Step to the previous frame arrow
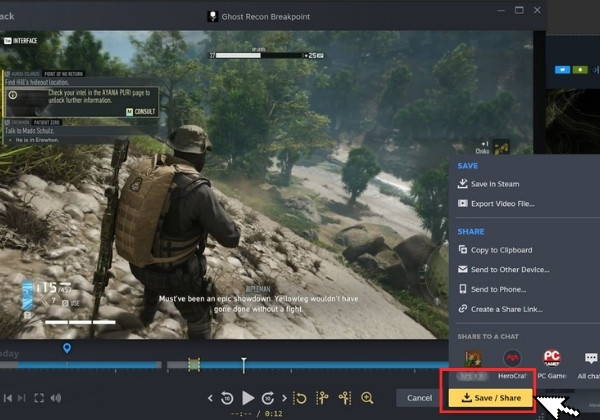 pyautogui.click(x=210, y=398)
